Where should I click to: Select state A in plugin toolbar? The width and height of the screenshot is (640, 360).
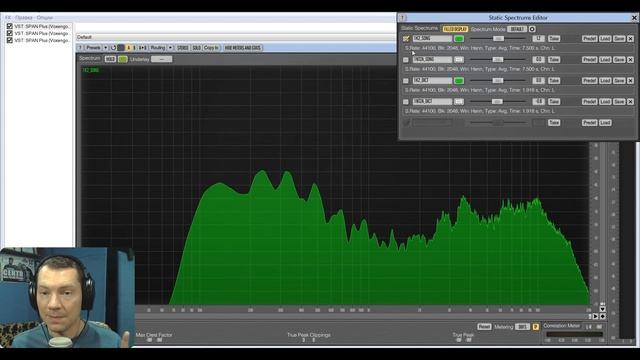coord(128,48)
